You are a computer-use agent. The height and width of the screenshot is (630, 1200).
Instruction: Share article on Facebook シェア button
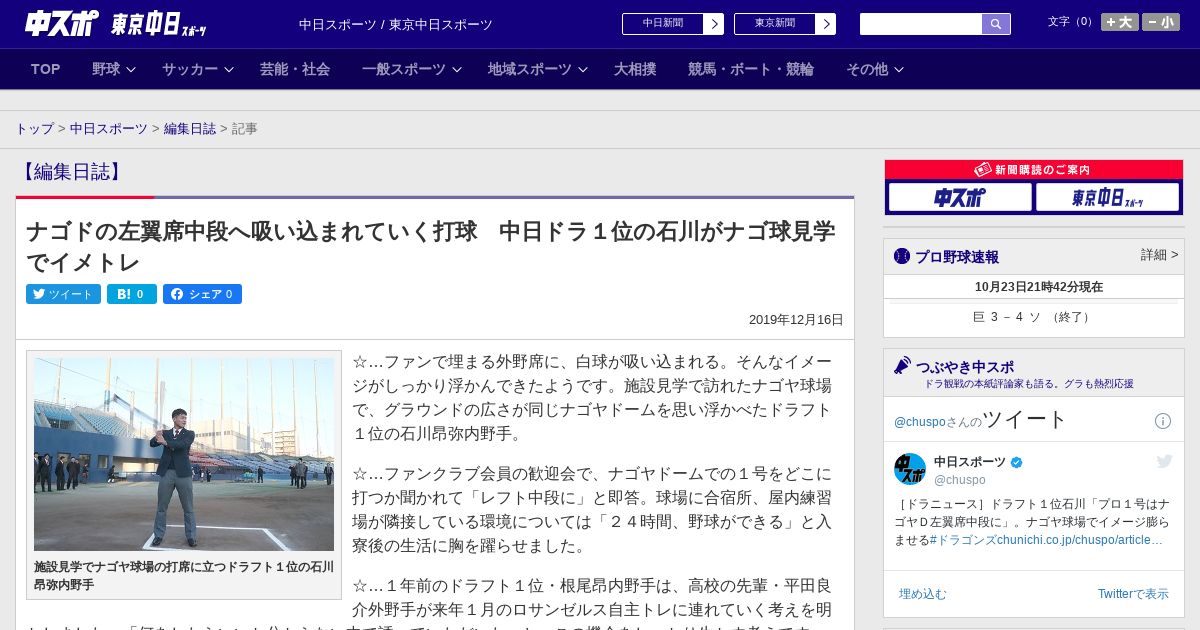[202, 294]
